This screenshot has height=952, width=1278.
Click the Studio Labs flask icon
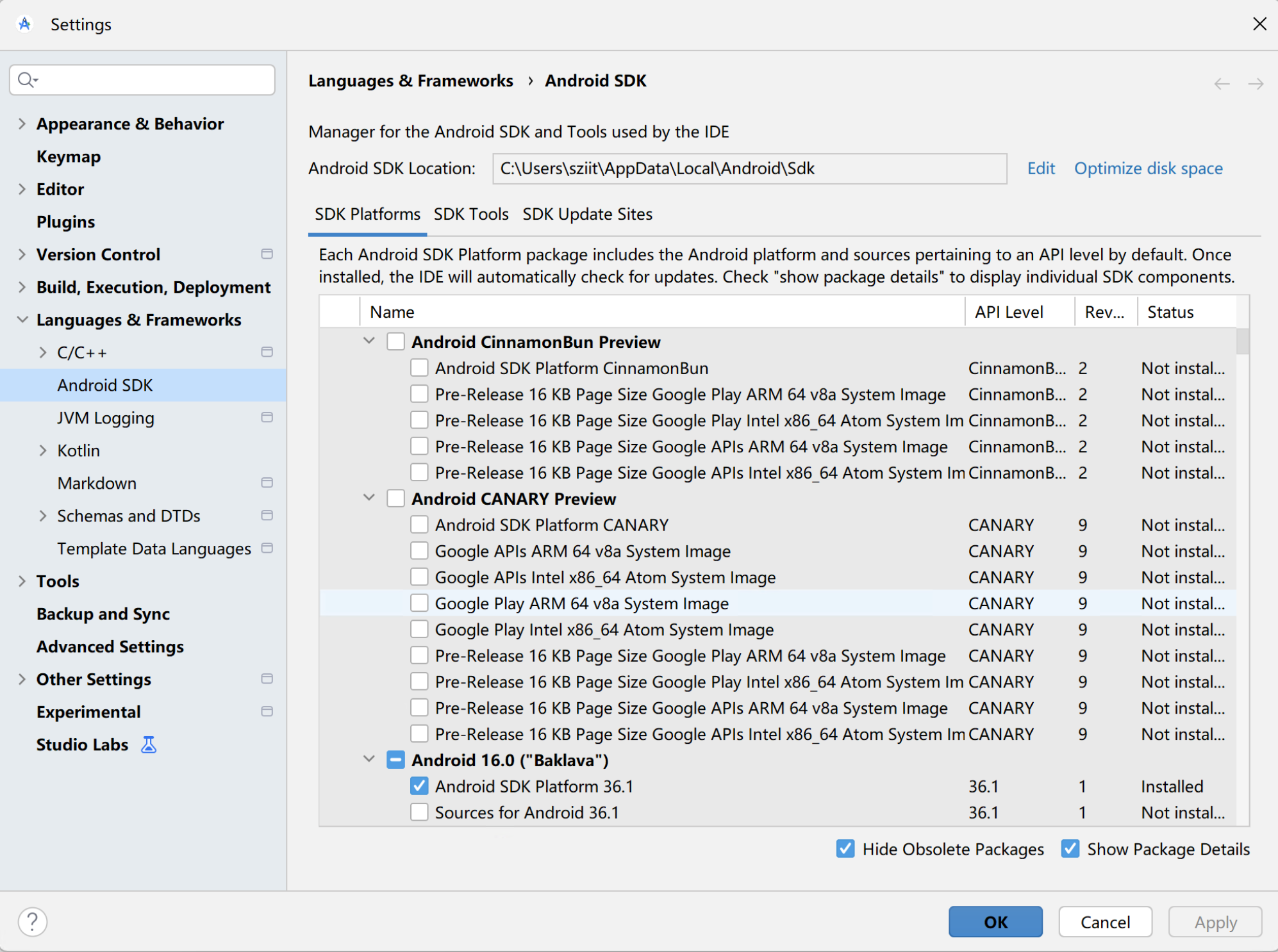coord(149,744)
